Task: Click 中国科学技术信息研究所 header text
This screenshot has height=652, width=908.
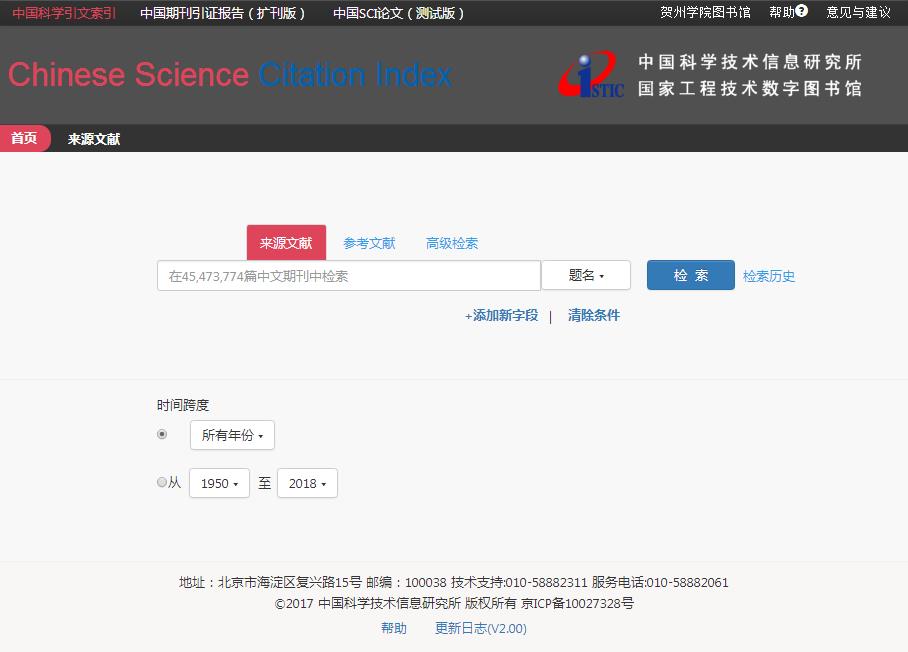Action: 750,61
